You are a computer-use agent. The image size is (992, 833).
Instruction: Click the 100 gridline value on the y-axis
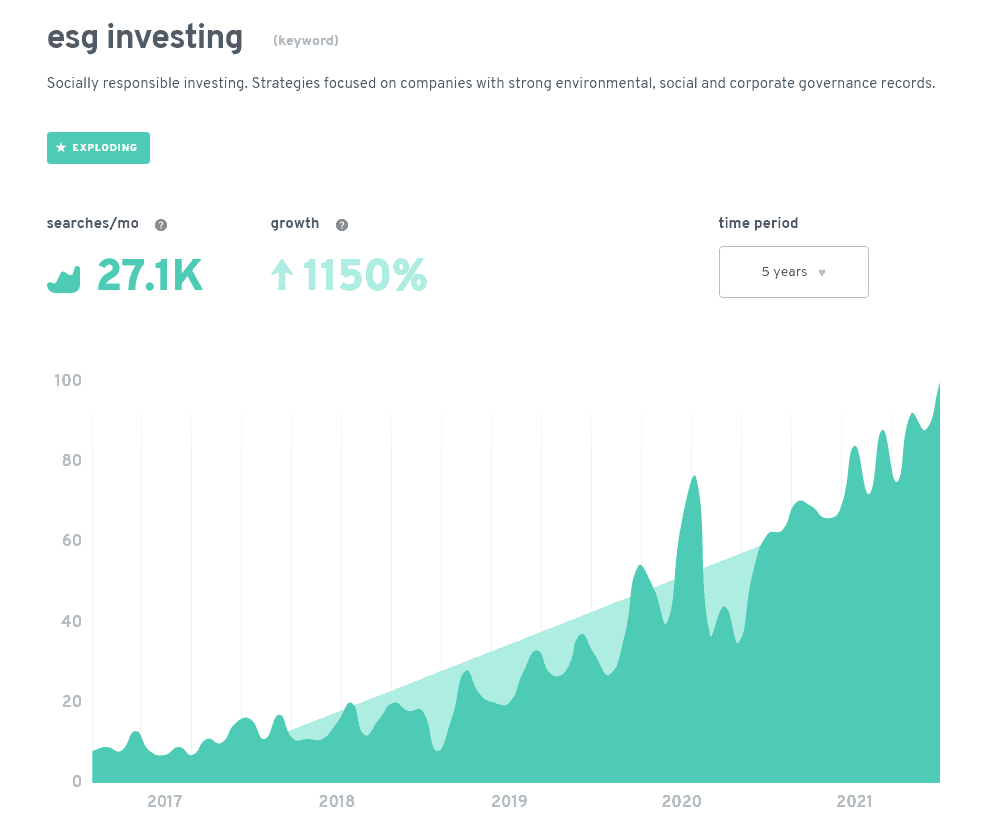coord(66,380)
